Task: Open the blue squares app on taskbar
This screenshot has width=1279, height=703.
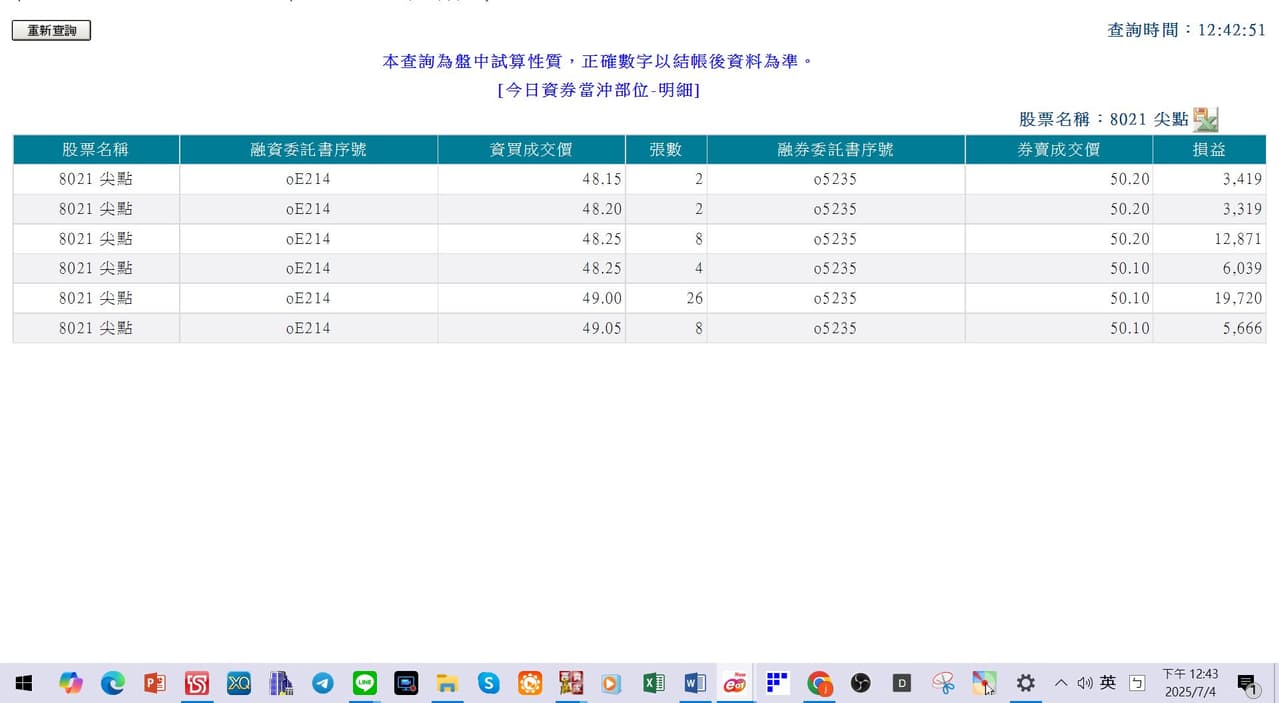Action: click(x=778, y=683)
